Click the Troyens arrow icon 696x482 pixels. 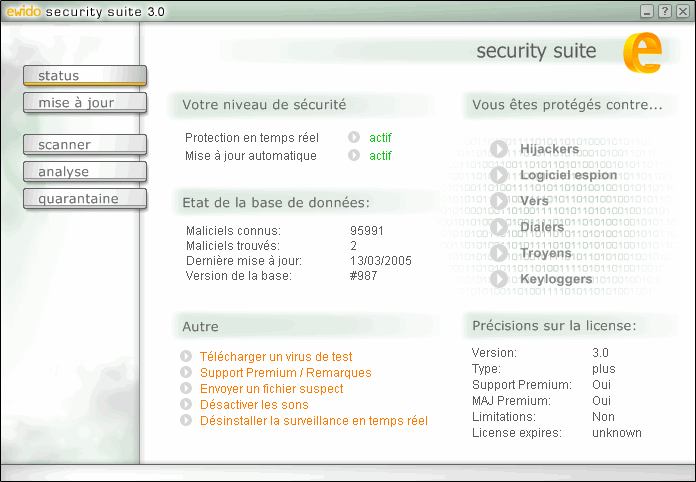coord(499,253)
